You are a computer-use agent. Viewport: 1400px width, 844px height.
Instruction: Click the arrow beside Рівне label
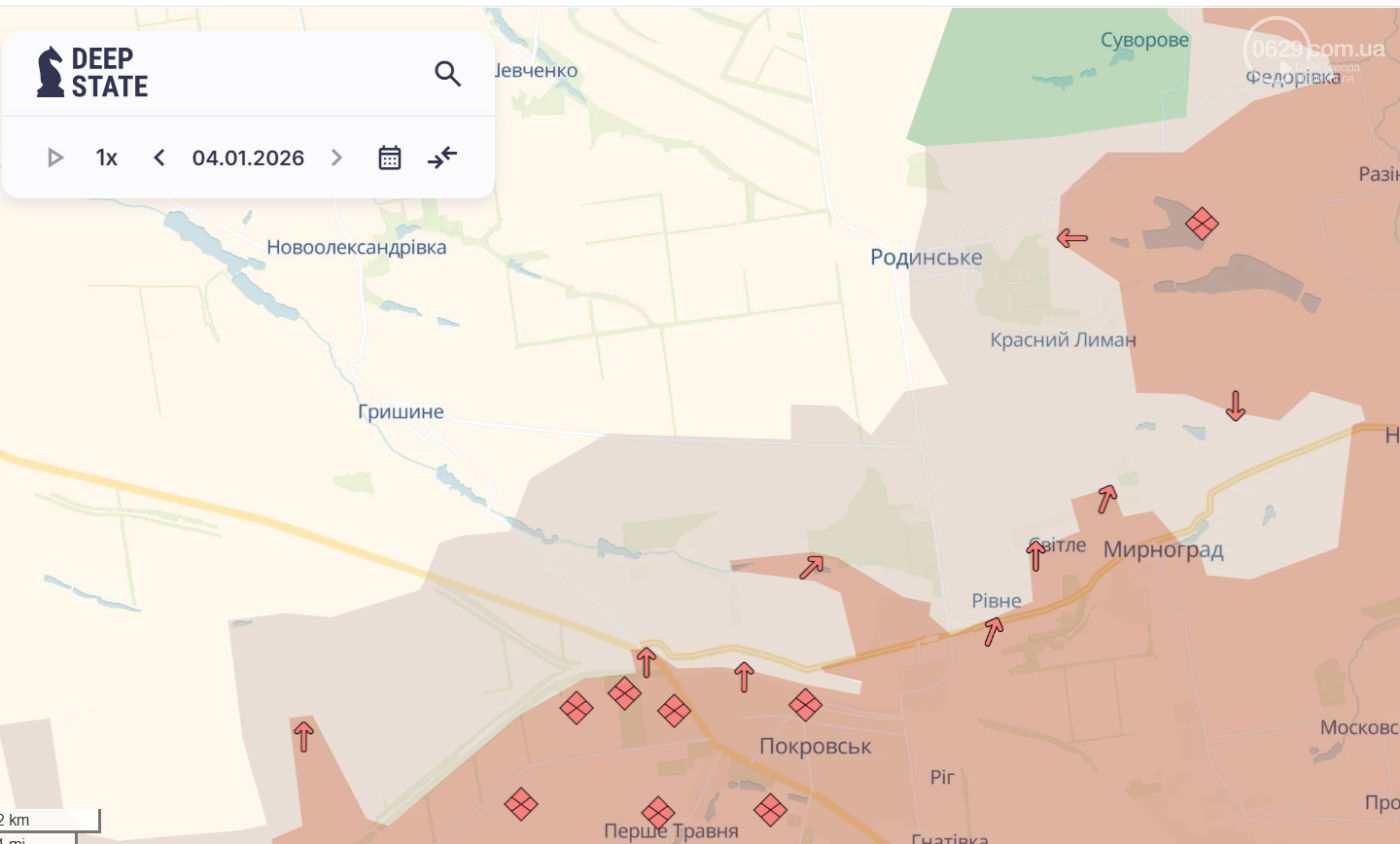point(993,631)
